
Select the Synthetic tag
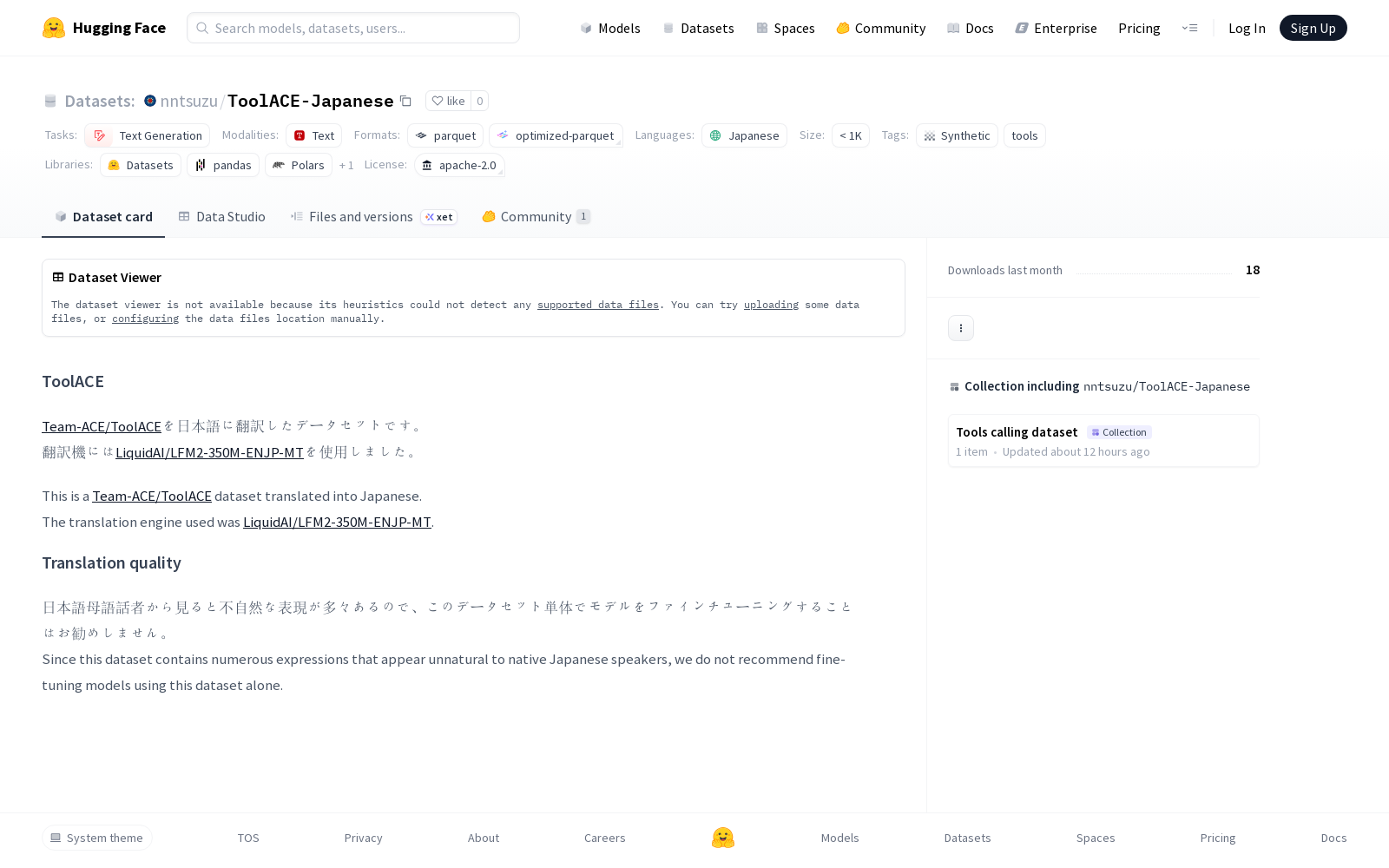(957, 135)
